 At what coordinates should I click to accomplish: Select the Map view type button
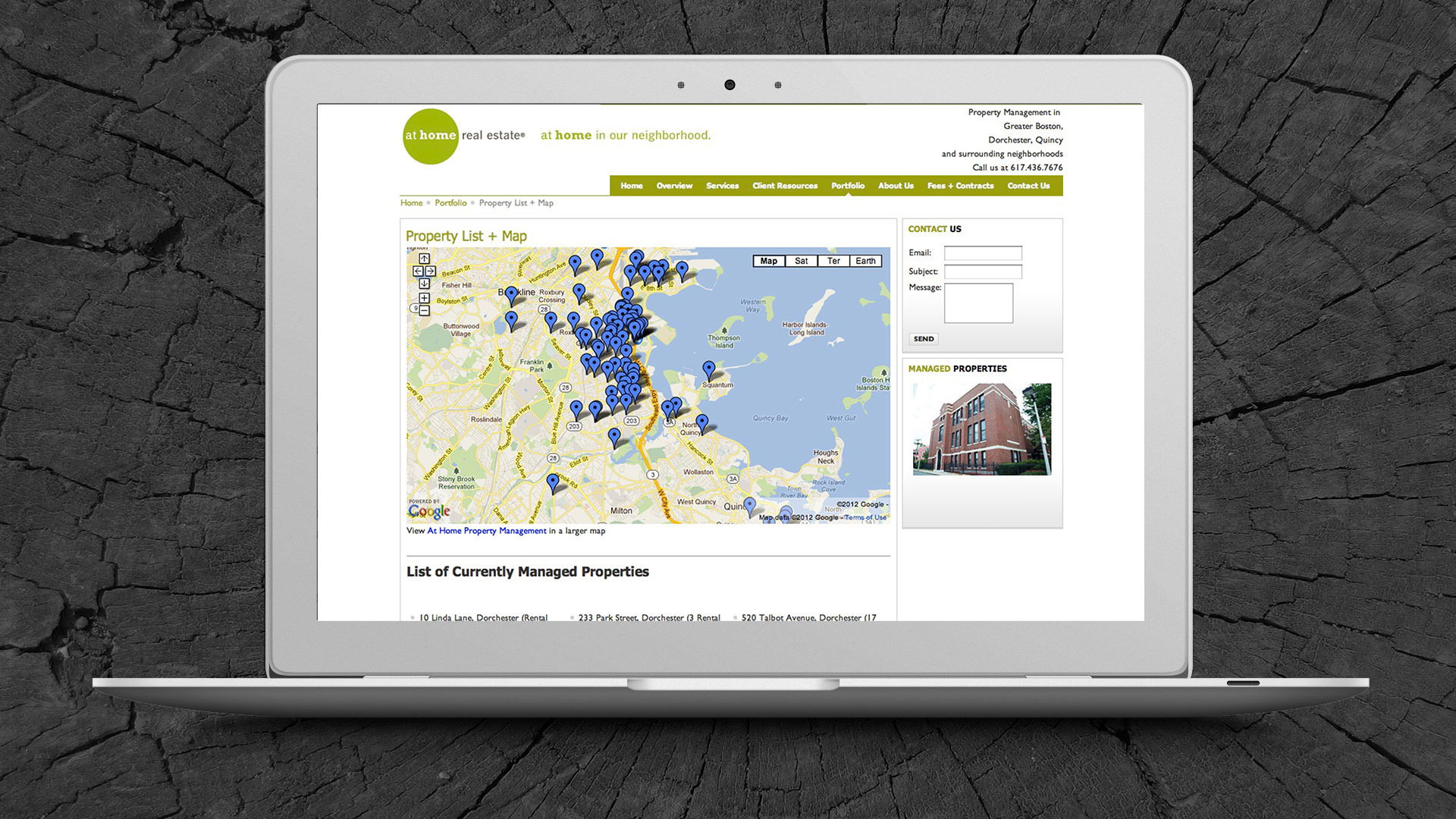[x=768, y=261]
